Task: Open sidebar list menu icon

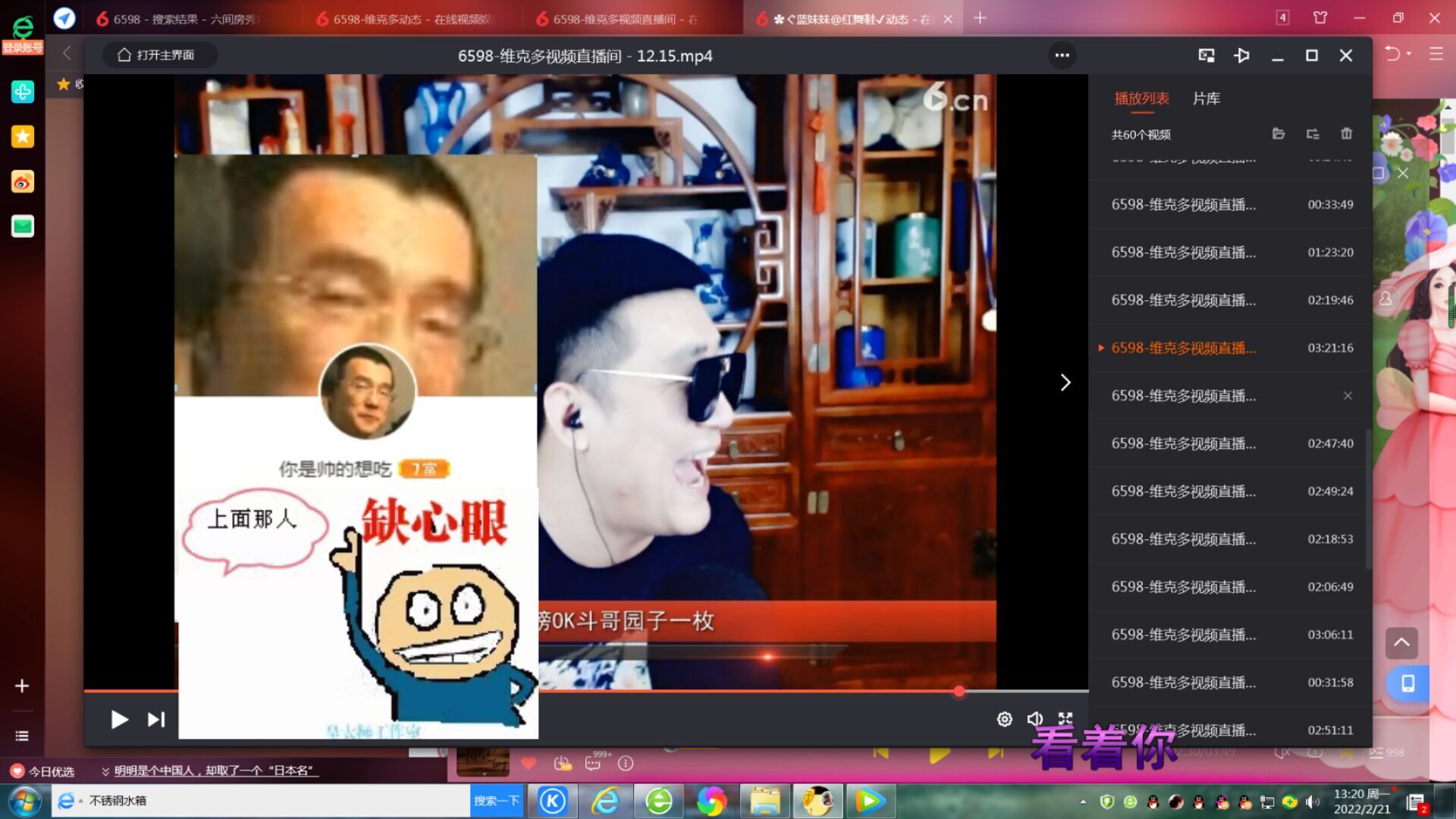Action: pos(22,736)
